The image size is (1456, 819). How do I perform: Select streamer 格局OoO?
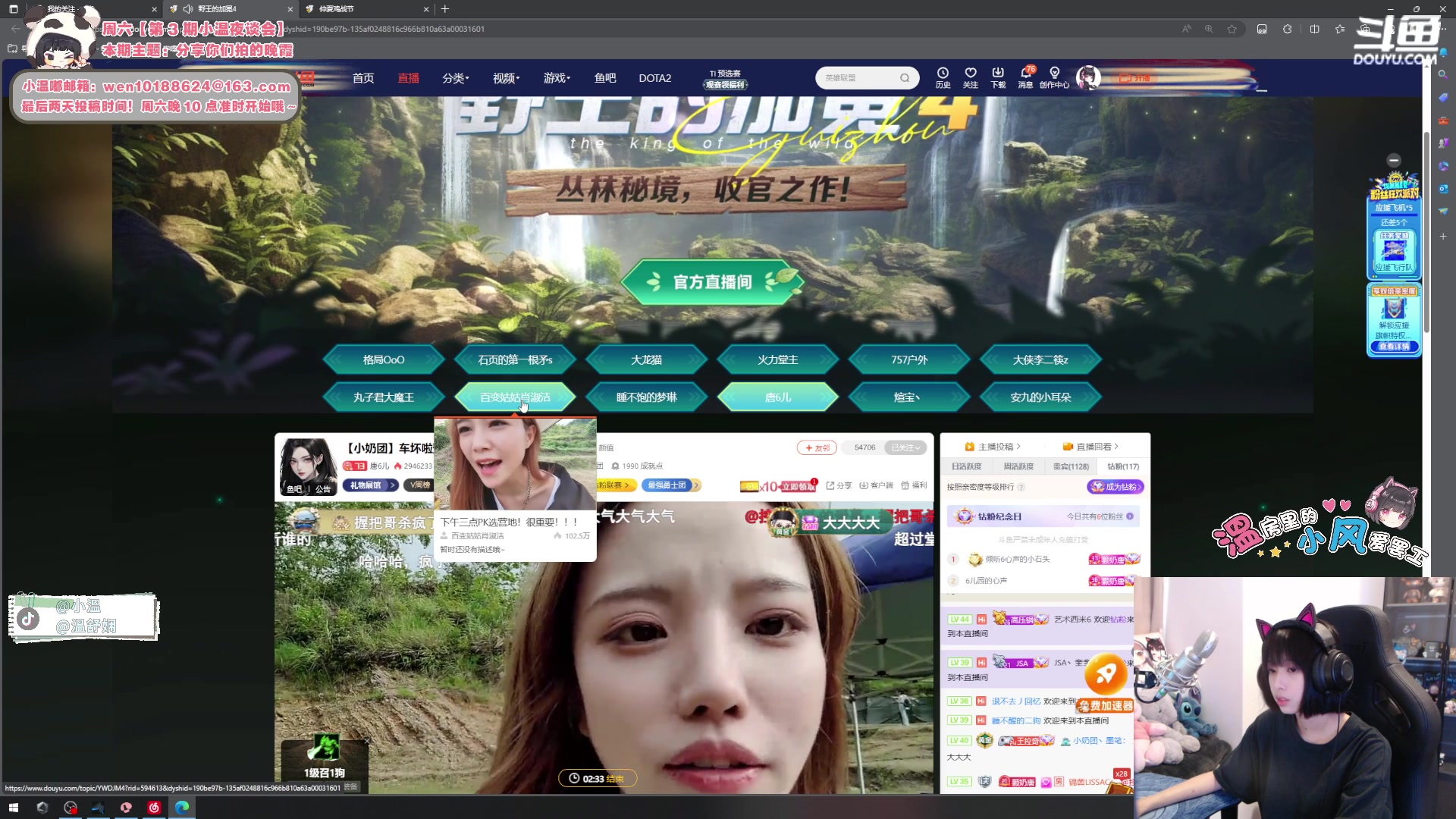(384, 359)
